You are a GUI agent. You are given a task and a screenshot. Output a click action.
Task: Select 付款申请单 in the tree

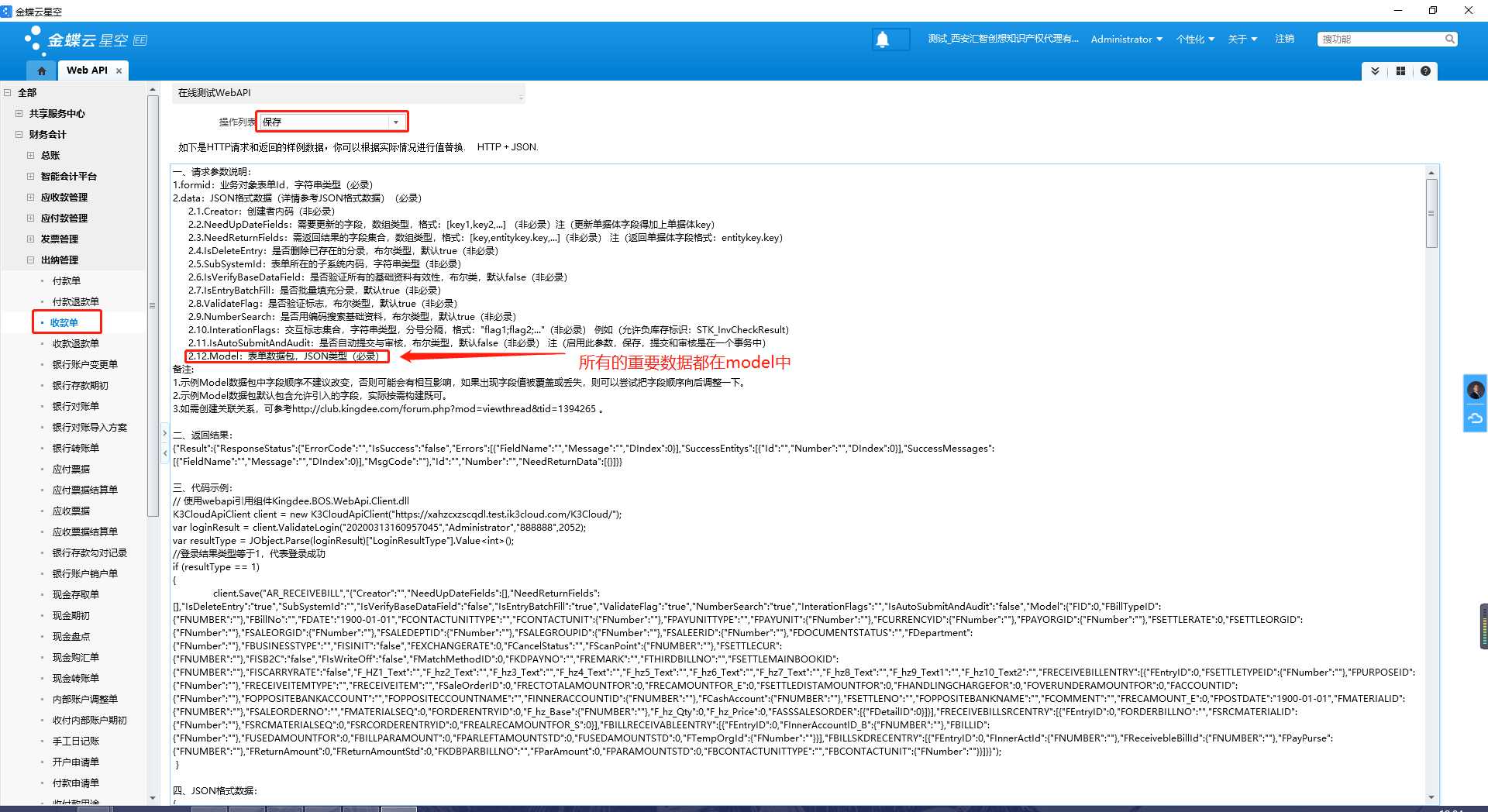tap(75, 783)
